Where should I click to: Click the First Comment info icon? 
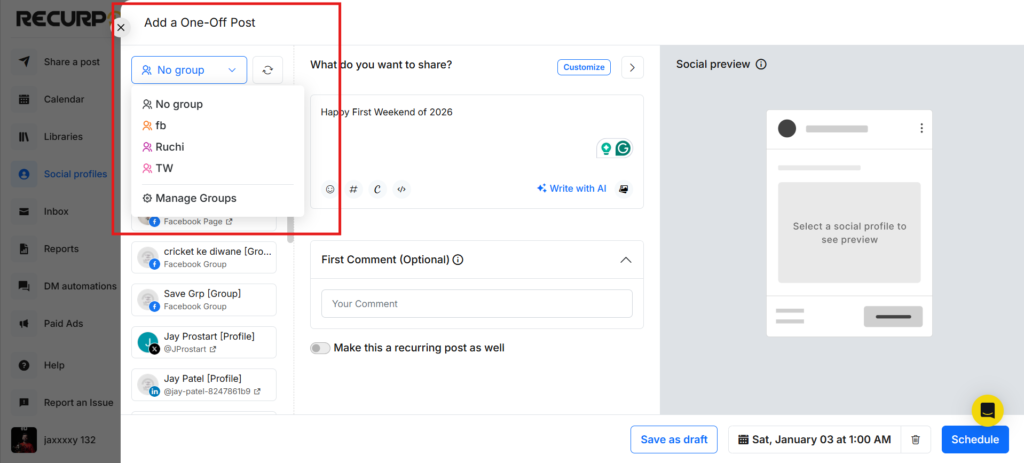tap(458, 260)
